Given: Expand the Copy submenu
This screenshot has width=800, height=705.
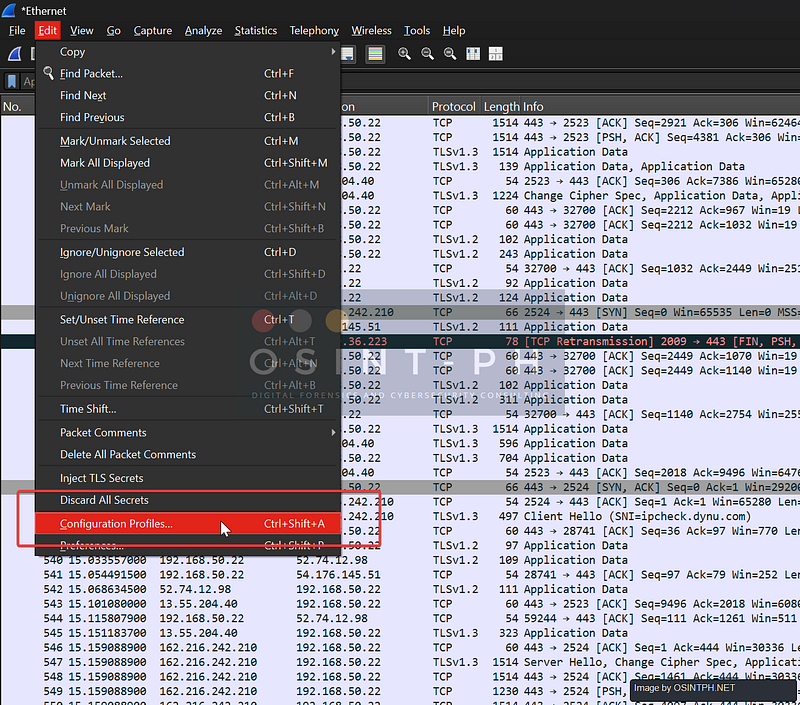Looking at the screenshot, I should tap(188, 52).
